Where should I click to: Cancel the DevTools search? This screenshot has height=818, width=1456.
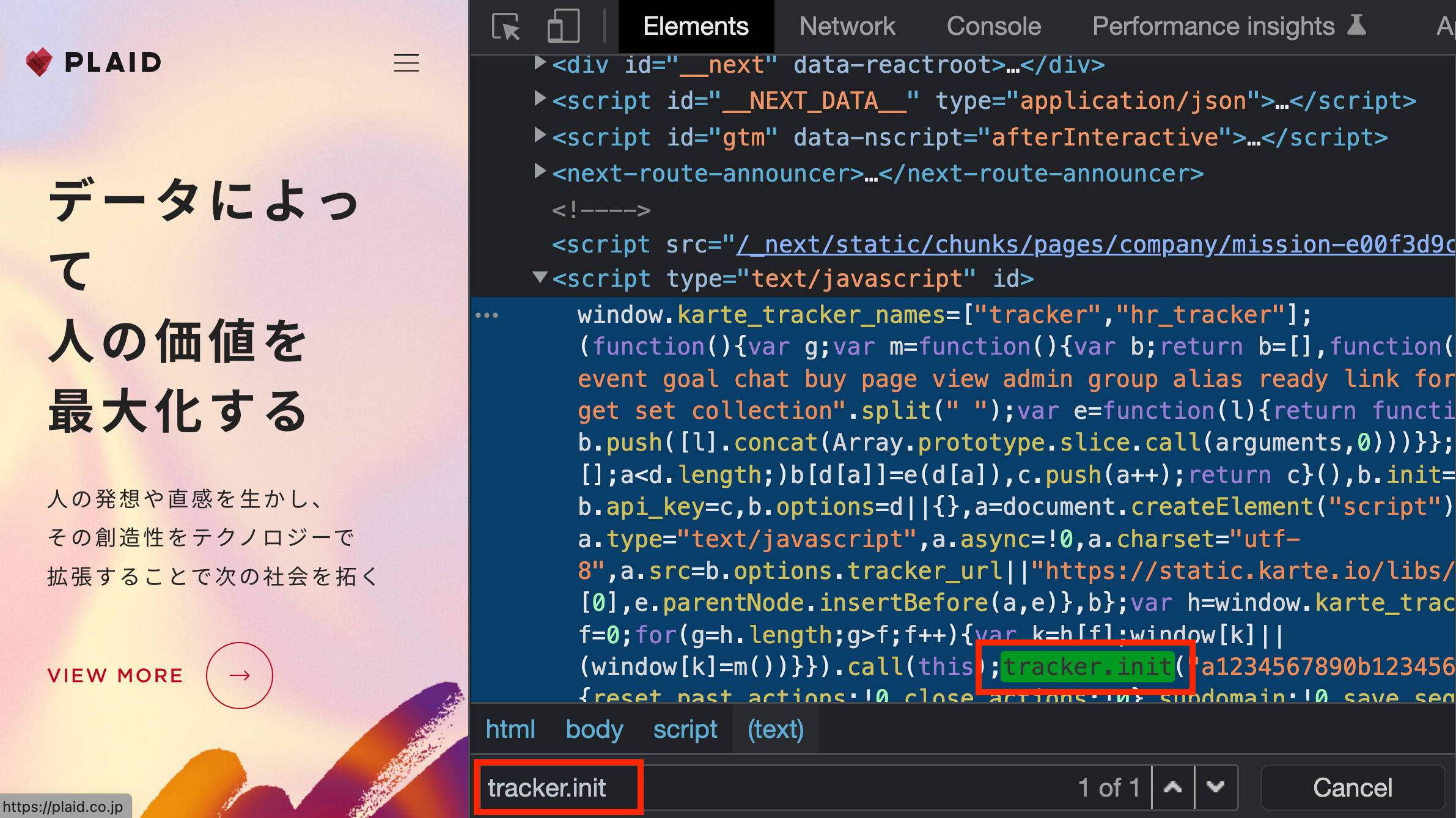(x=1353, y=787)
